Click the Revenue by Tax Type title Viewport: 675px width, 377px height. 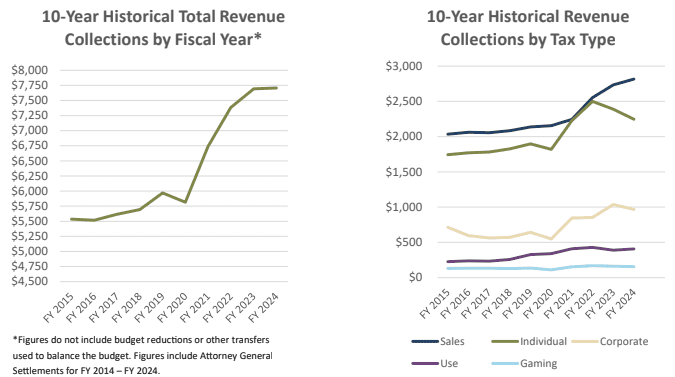[528, 28]
